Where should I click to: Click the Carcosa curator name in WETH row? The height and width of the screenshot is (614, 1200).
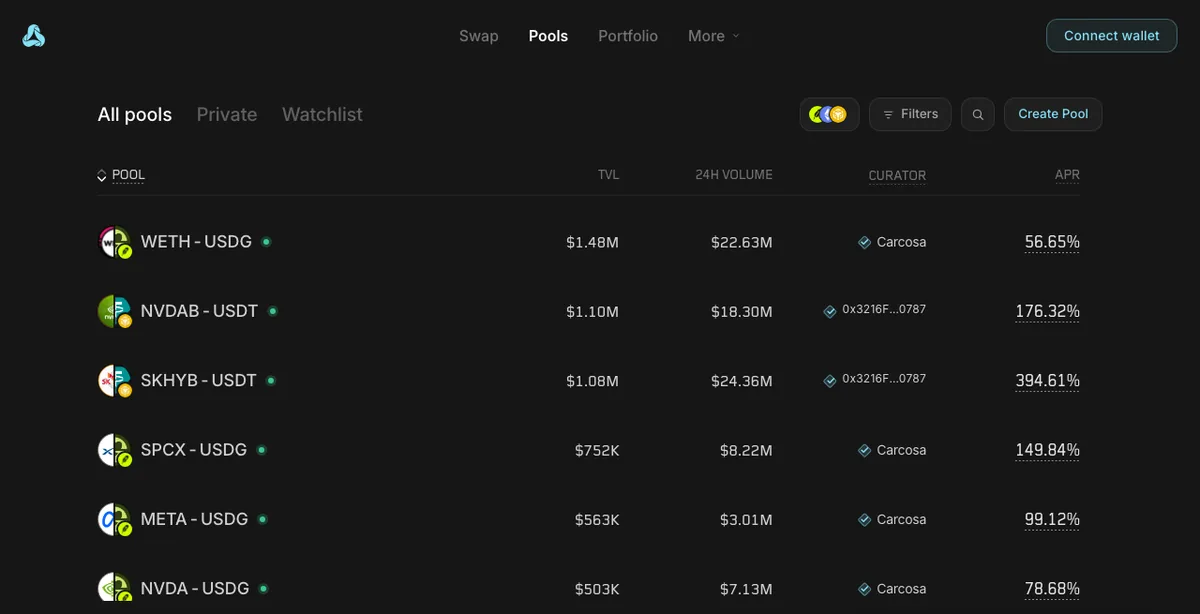click(x=901, y=242)
